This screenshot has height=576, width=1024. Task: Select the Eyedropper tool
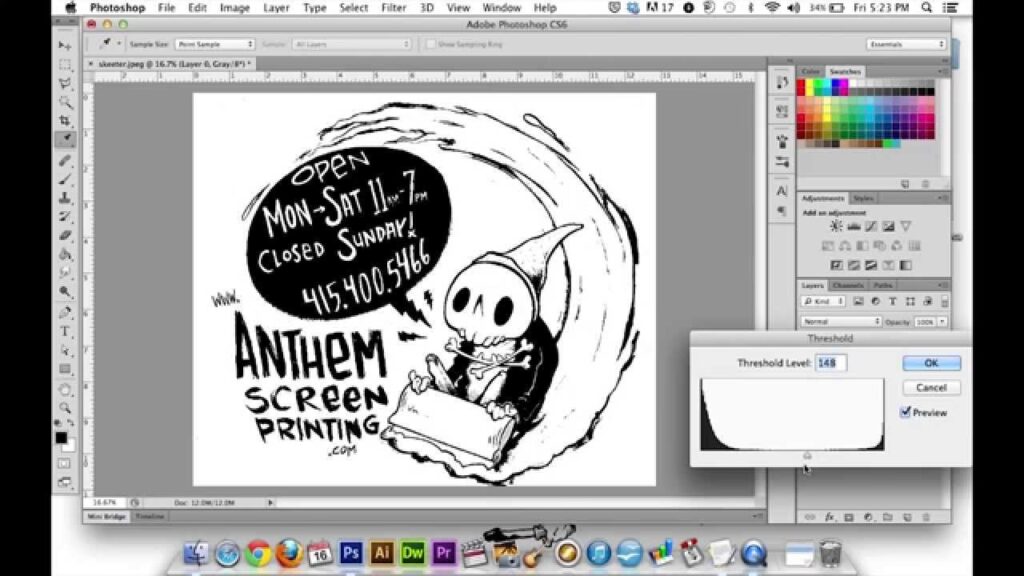click(65, 139)
